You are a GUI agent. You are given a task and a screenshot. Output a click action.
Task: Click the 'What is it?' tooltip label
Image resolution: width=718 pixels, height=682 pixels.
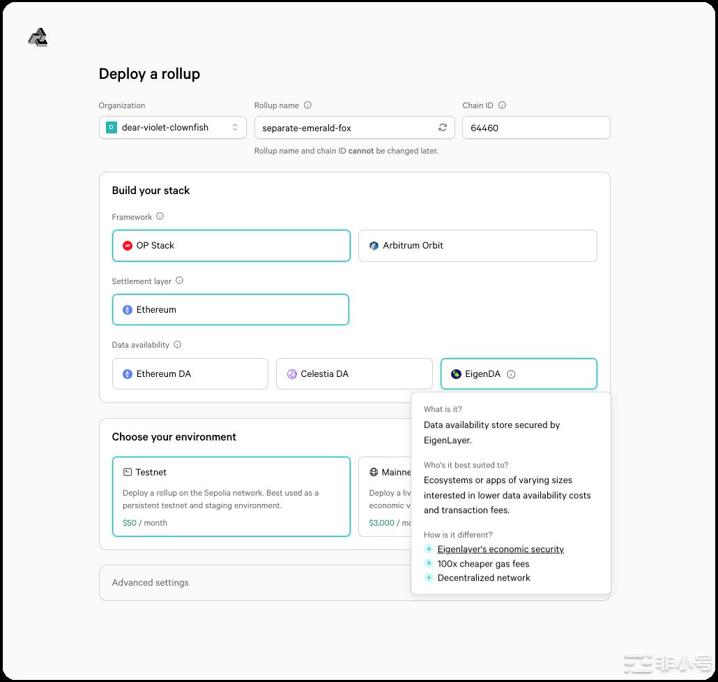pos(443,409)
